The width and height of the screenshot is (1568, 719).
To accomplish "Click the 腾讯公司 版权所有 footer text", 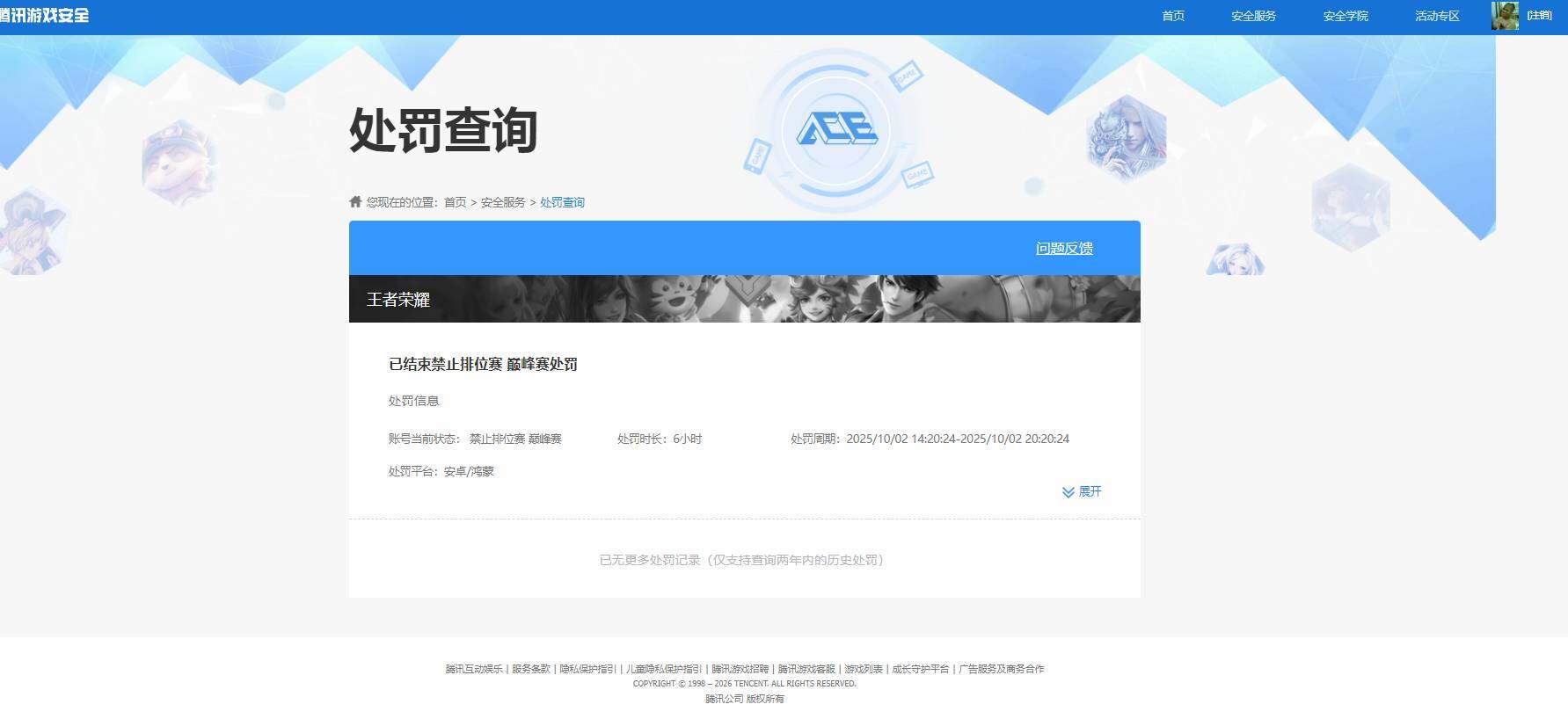I will [744, 699].
